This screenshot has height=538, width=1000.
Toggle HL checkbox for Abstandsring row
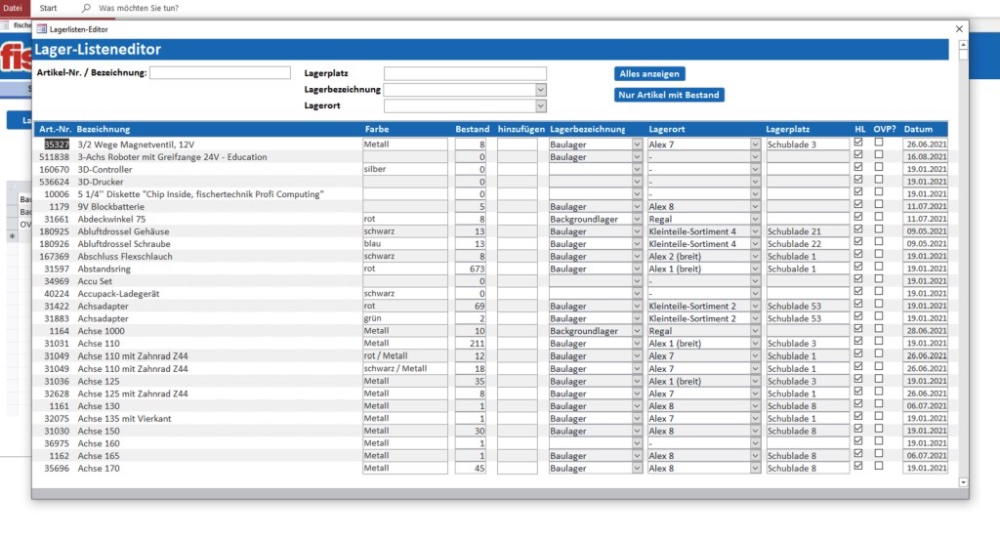tap(858, 266)
